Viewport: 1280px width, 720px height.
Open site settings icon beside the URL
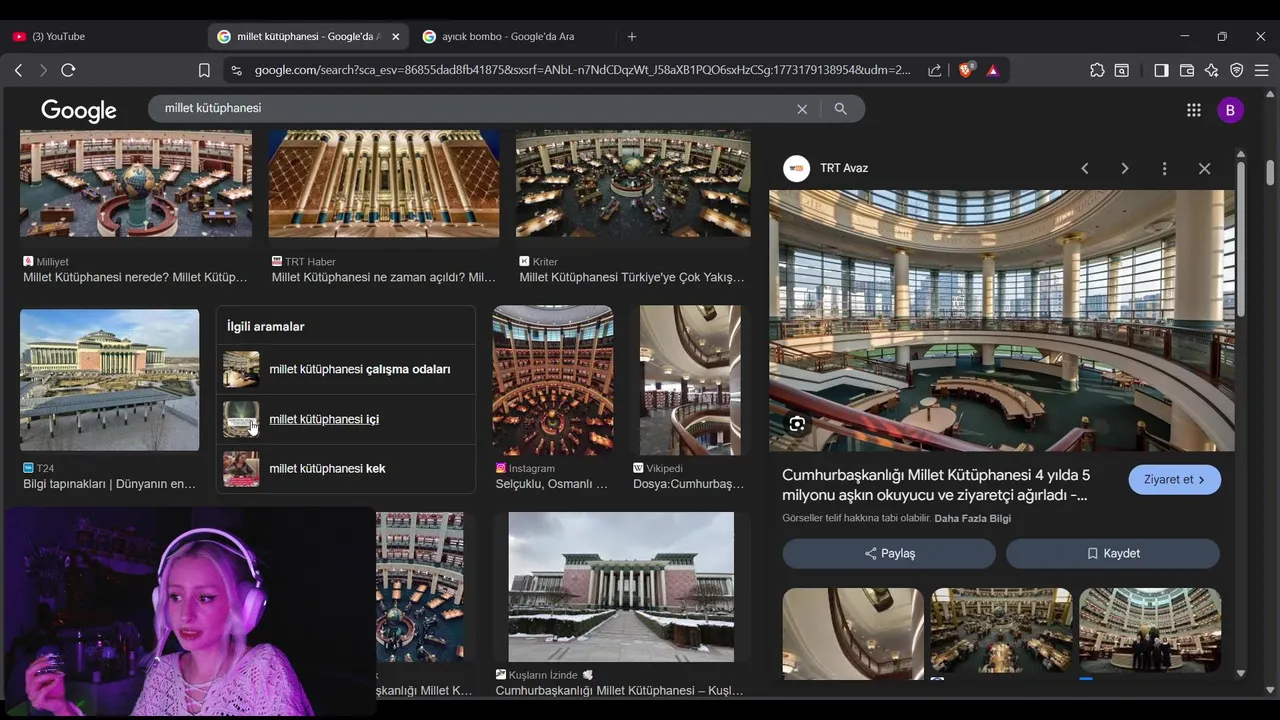coord(236,70)
